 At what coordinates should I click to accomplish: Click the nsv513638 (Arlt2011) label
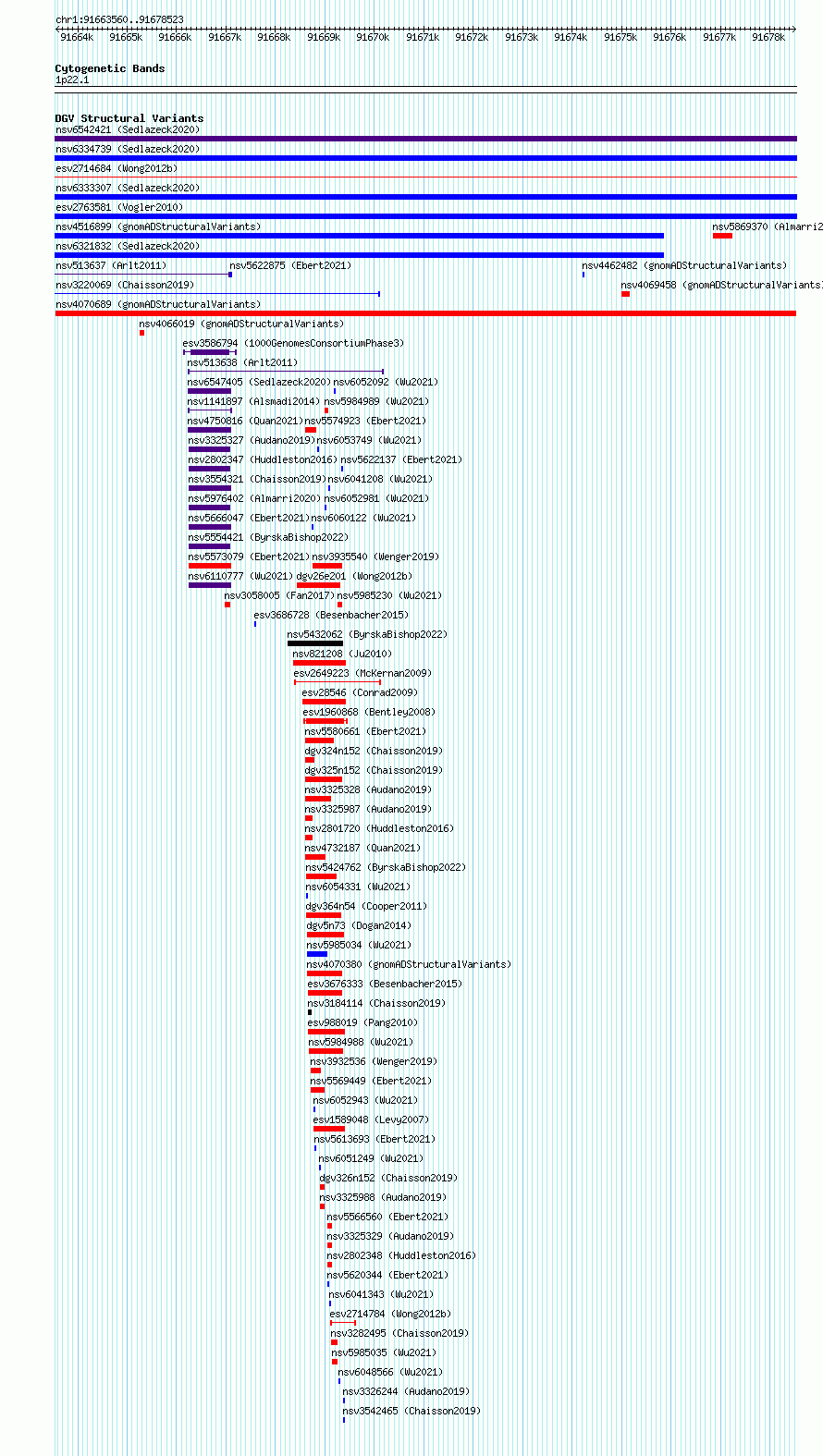242,362
